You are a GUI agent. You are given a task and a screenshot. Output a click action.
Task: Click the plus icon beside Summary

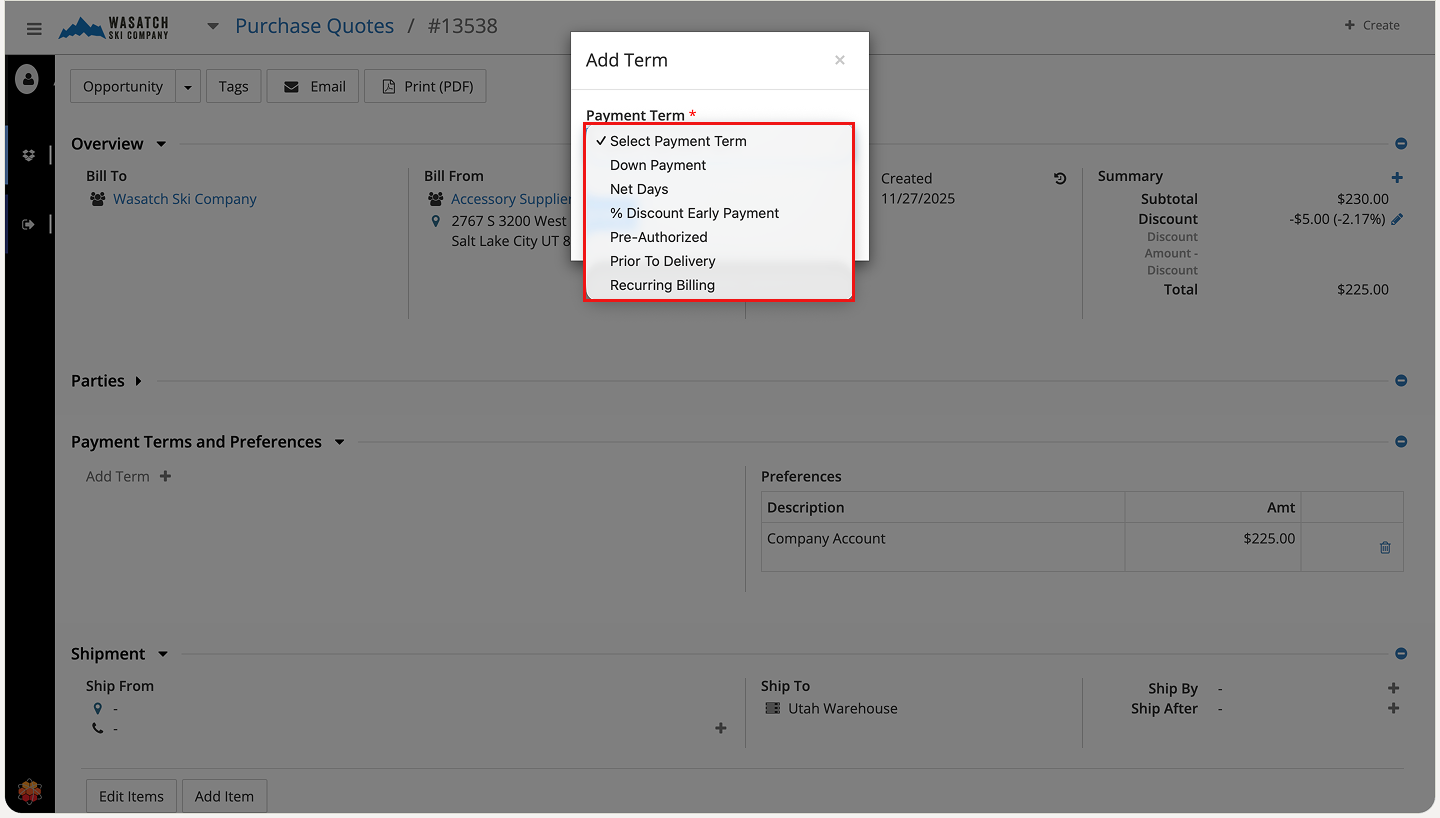(x=1397, y=177)
